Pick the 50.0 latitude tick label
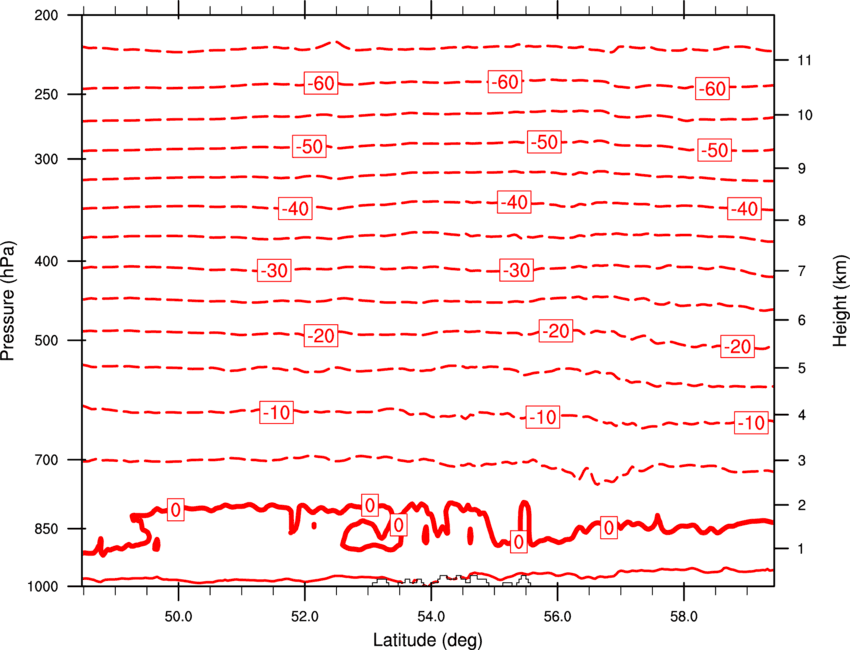 [178, 617]
